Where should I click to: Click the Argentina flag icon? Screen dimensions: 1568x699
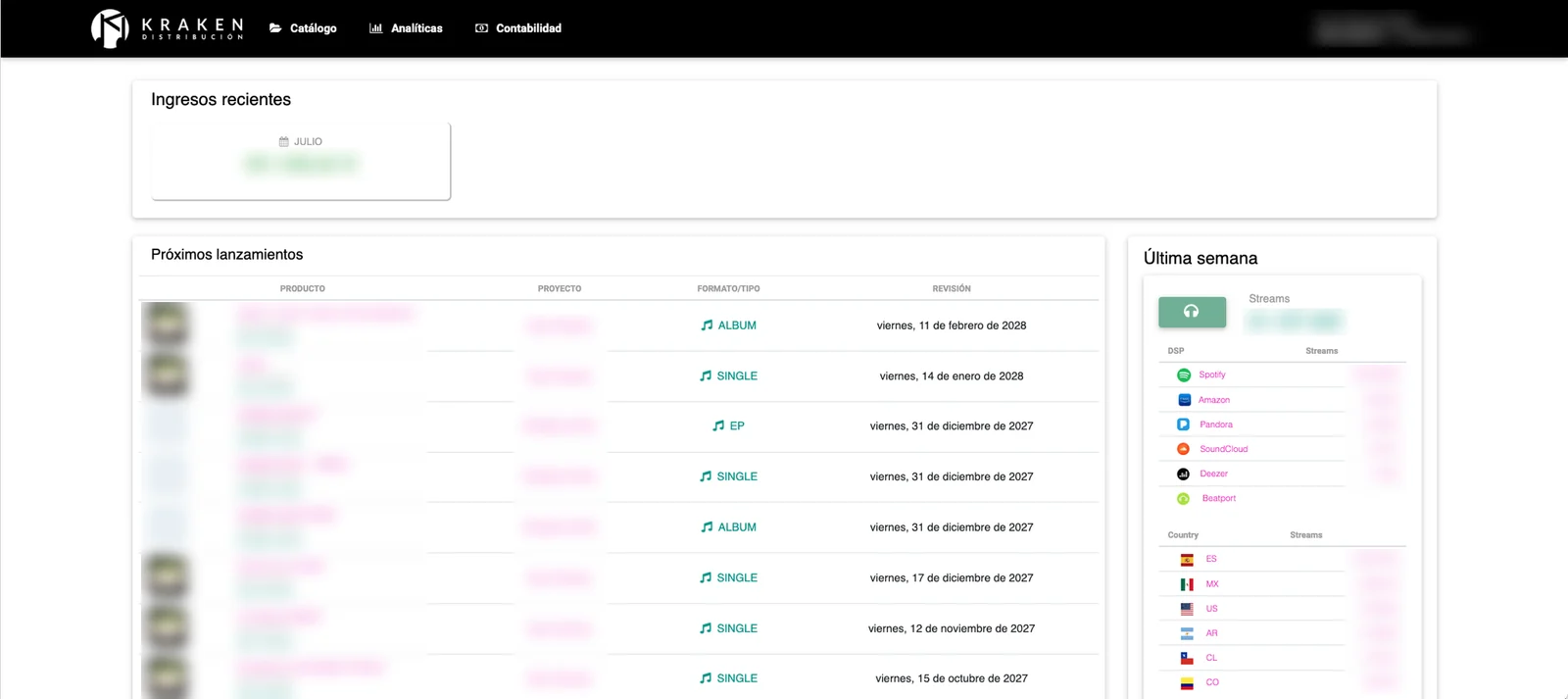[x=1187, y=633]
